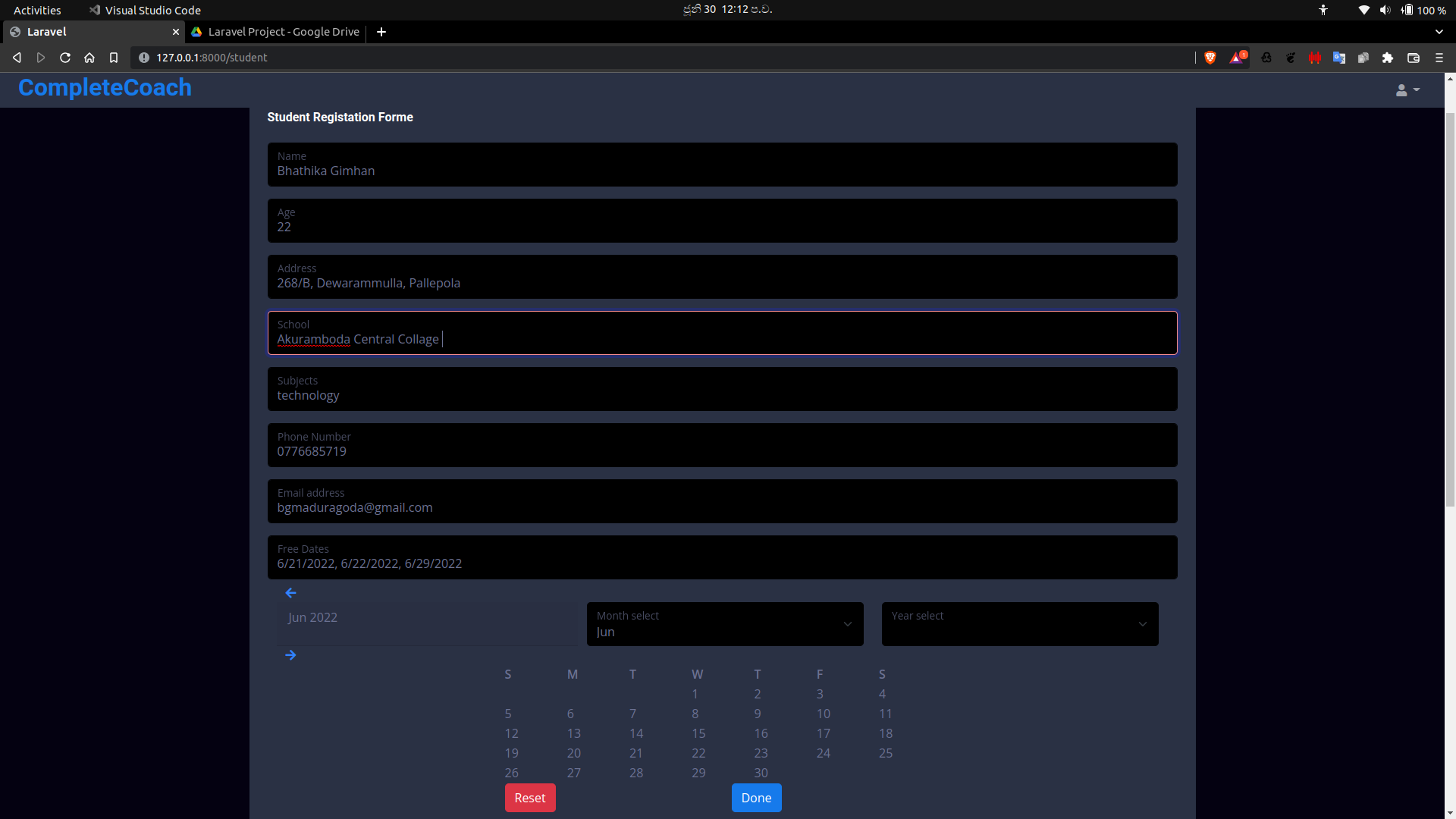This screenshot has height=819, width=1456.
Task: Open the Activities menu
Action: (36, 10)
